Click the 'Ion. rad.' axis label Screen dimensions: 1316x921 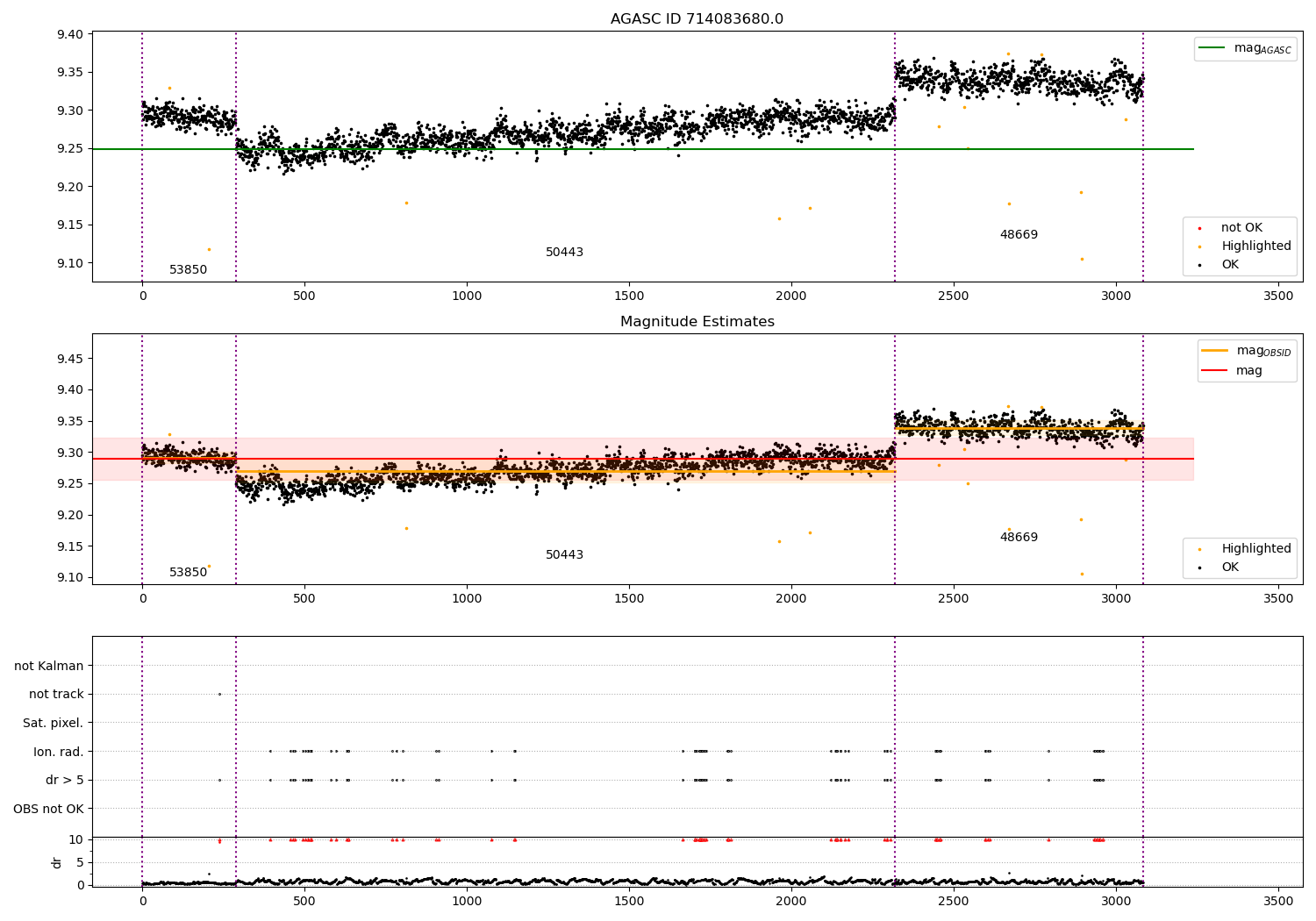(x=59, y=752)
